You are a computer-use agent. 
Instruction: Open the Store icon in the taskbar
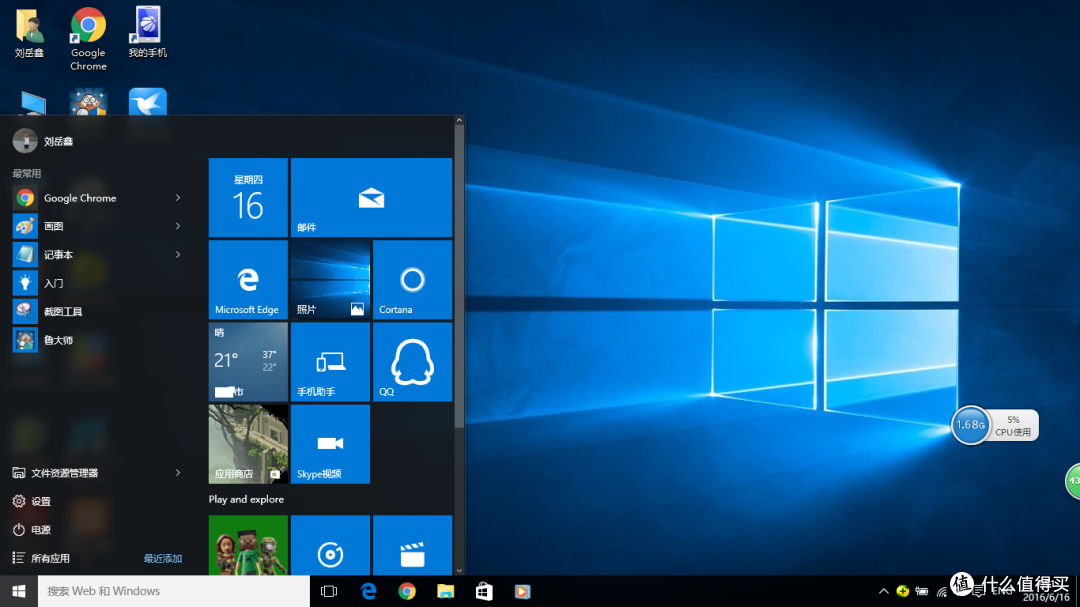[x=484, y=591]
